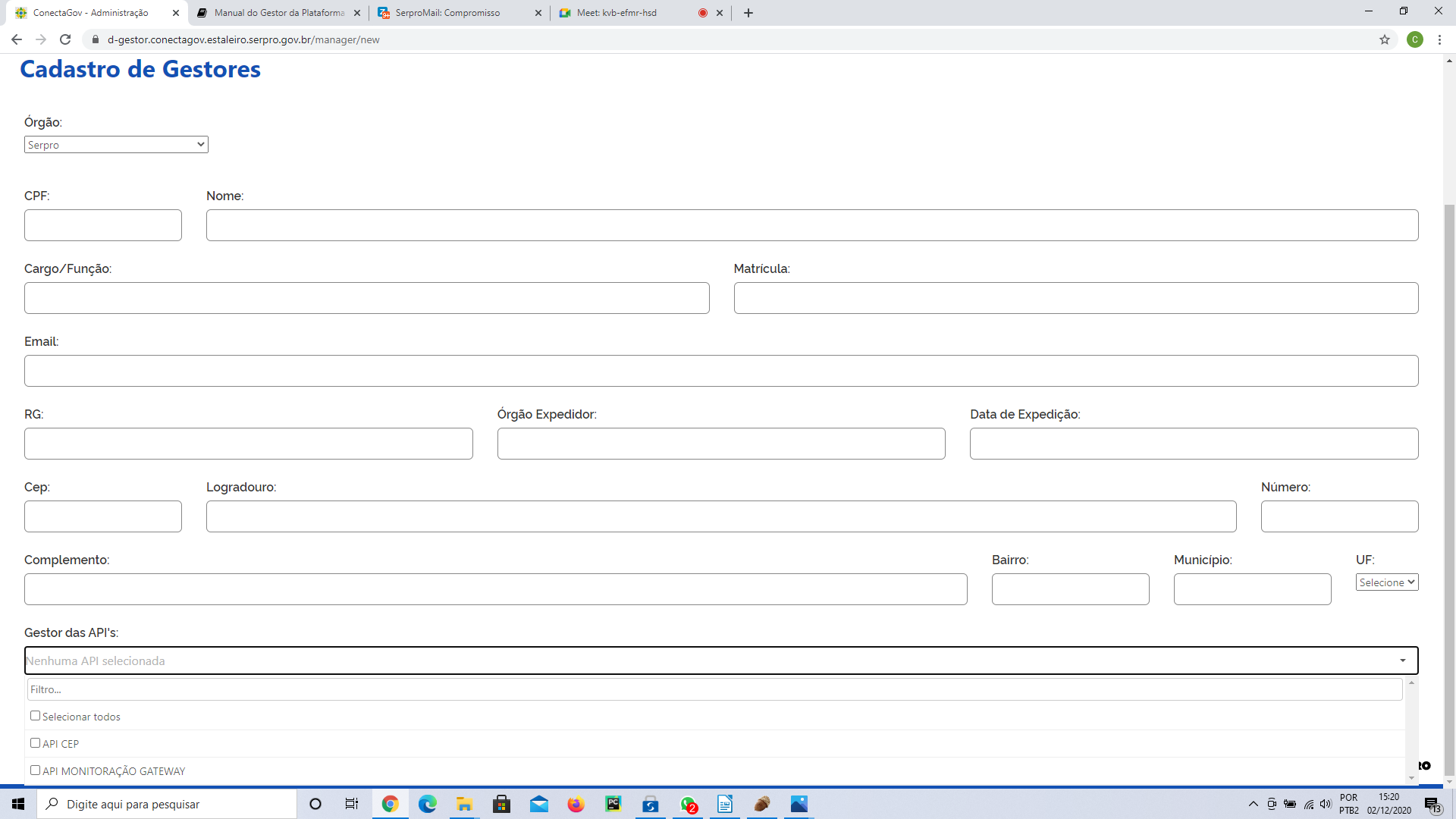Click the Filtro search field
Screen dimensions: 1456x819
point(715,689)
